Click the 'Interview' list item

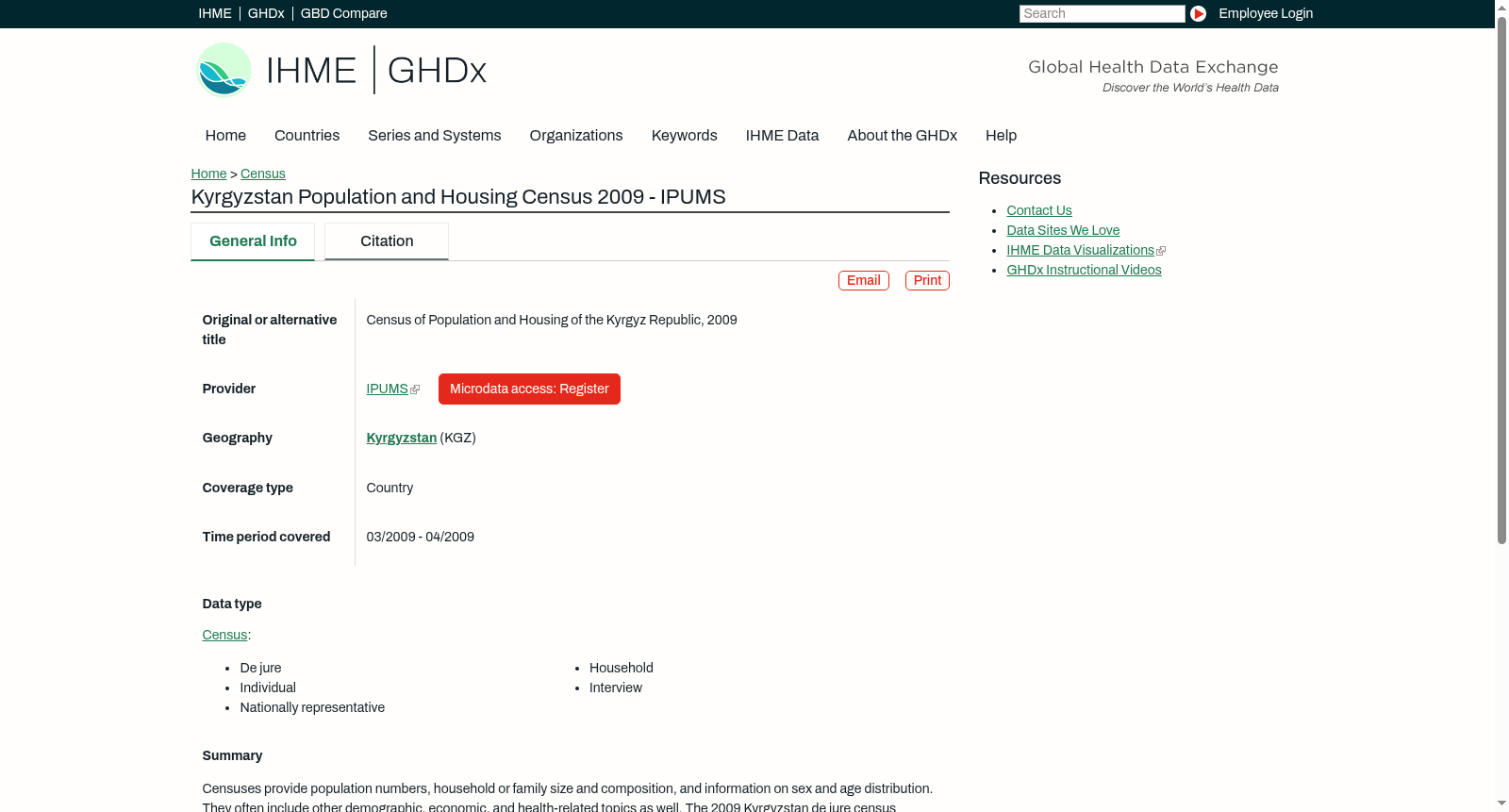616,688
